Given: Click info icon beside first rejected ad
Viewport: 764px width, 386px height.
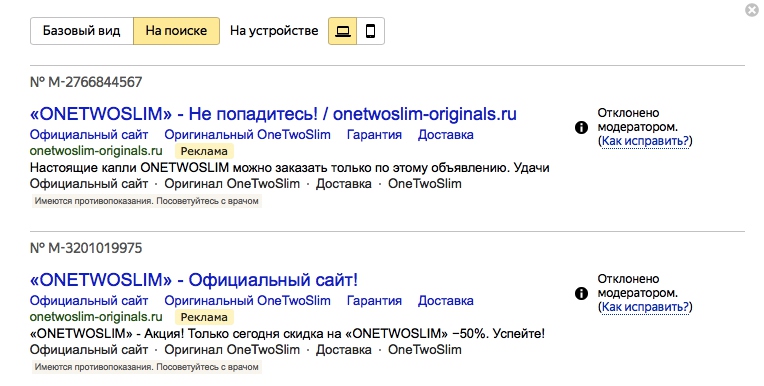Looking at the screenshot, I should point(581,128).
